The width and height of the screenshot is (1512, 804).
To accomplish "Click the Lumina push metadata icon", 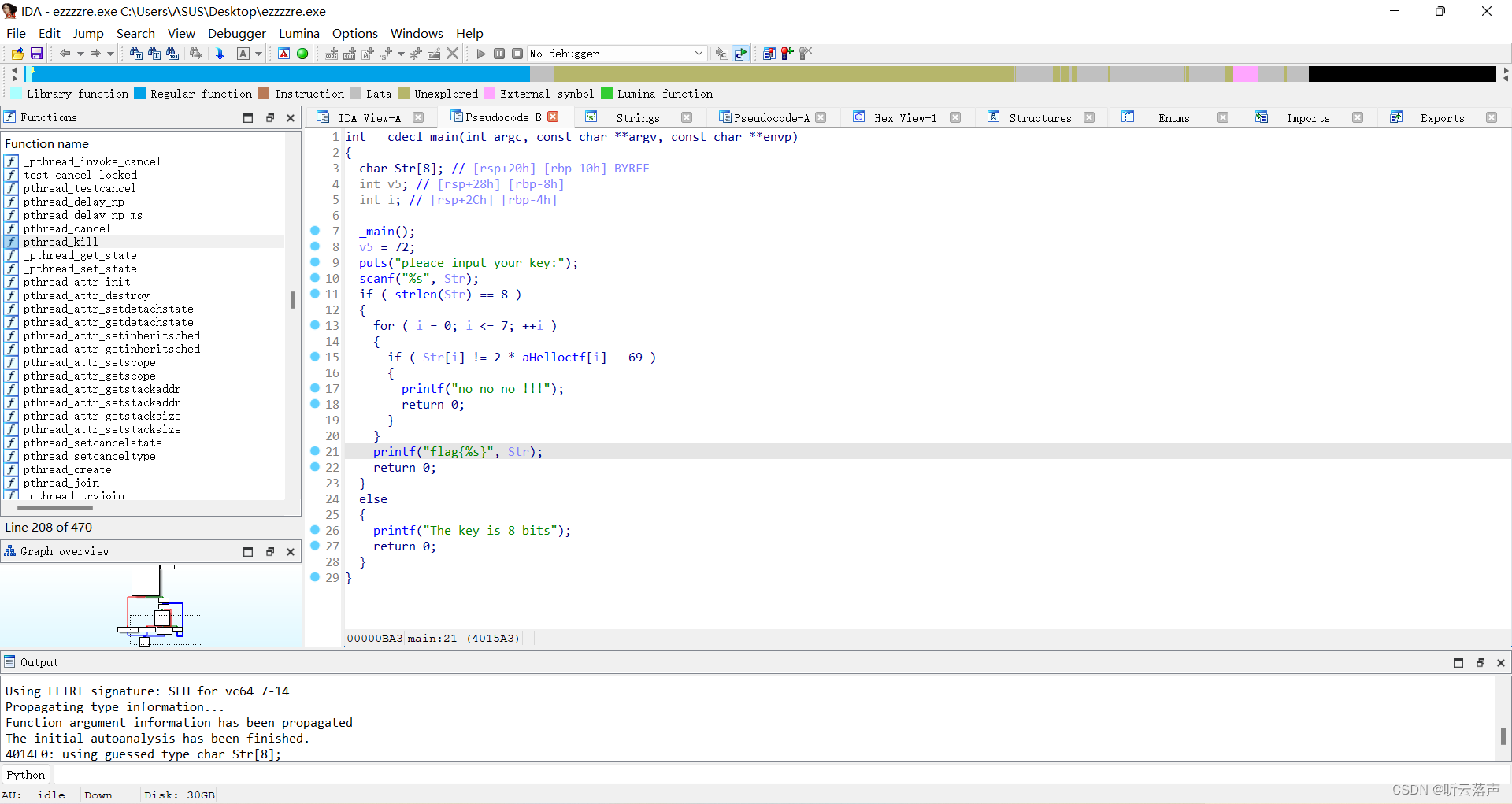I will coord(740,54).
